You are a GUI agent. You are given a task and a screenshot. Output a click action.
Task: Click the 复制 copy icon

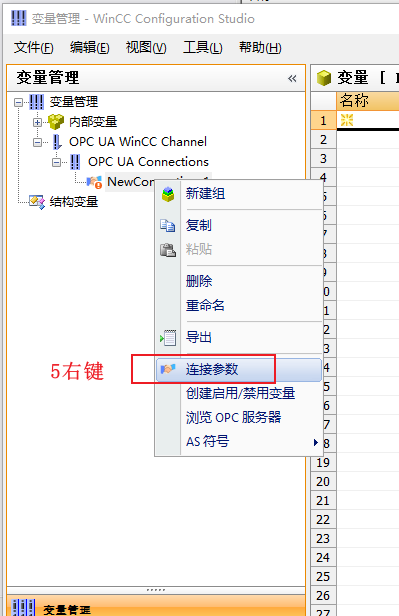click(168, 226)
